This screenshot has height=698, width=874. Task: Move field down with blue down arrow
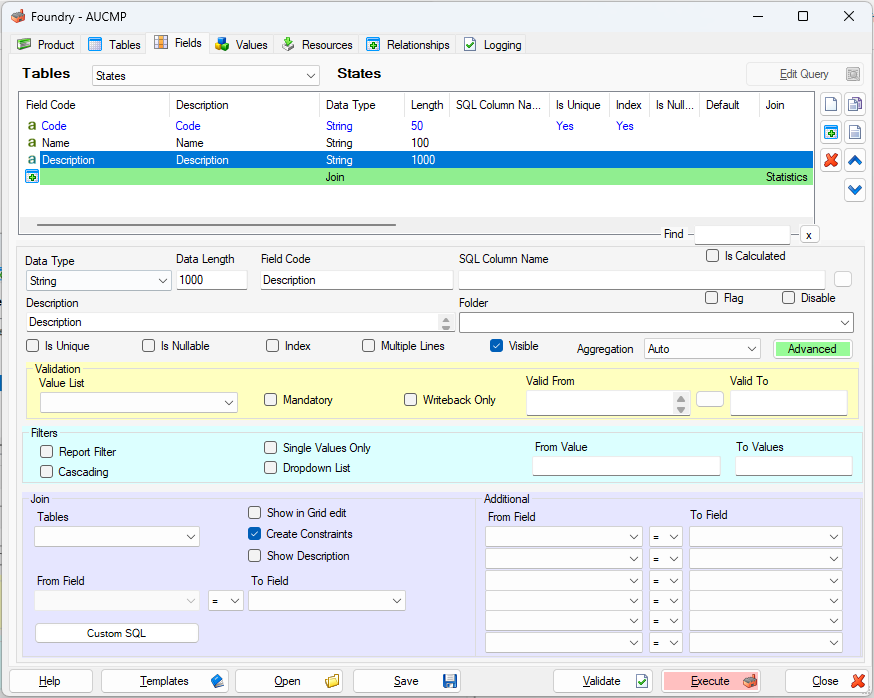[854, 190]
